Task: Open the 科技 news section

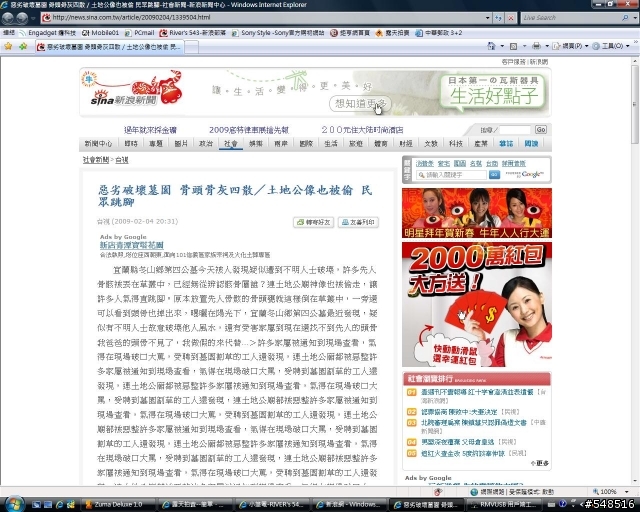Action: pos(456,143)
